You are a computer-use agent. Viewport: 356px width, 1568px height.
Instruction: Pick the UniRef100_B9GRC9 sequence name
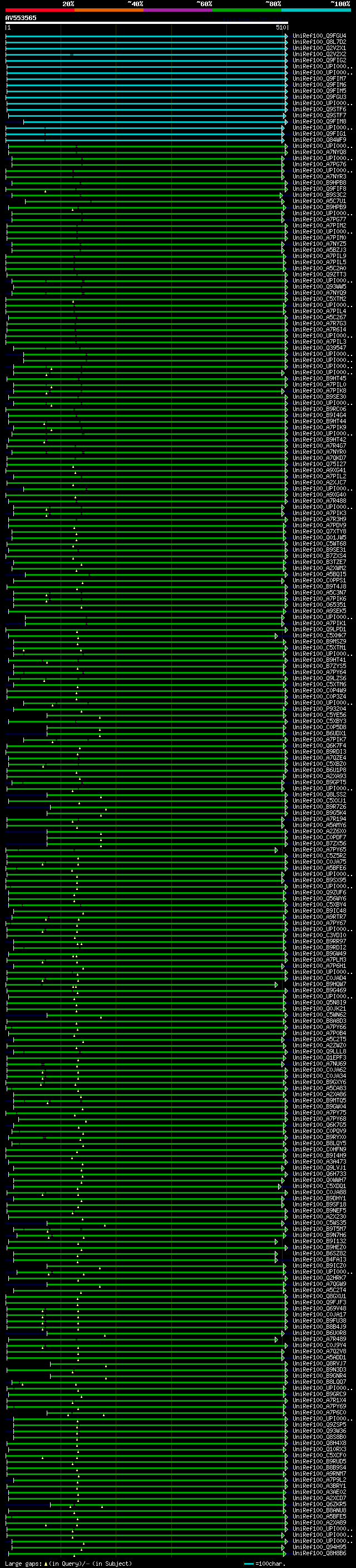pos(319,1394)
